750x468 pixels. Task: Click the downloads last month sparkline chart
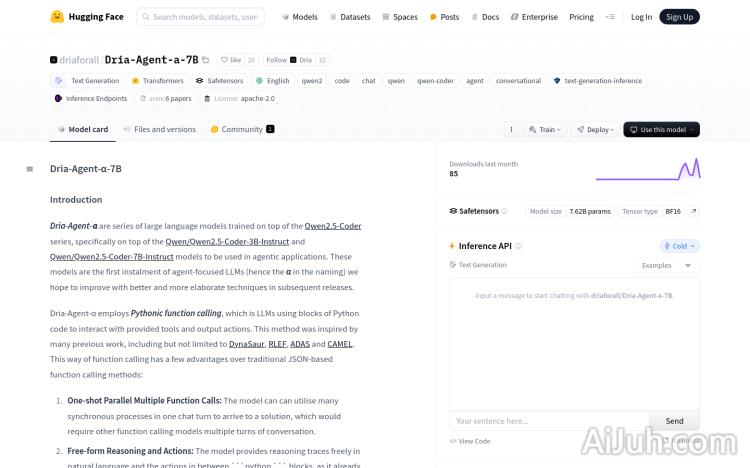[647, 170]
